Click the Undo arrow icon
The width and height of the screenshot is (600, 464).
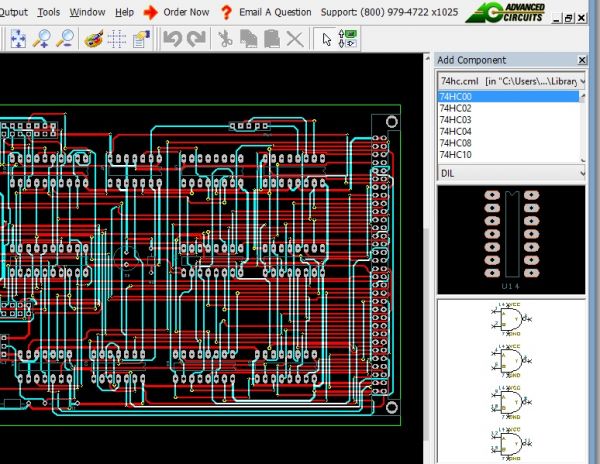tap(172, 39)
